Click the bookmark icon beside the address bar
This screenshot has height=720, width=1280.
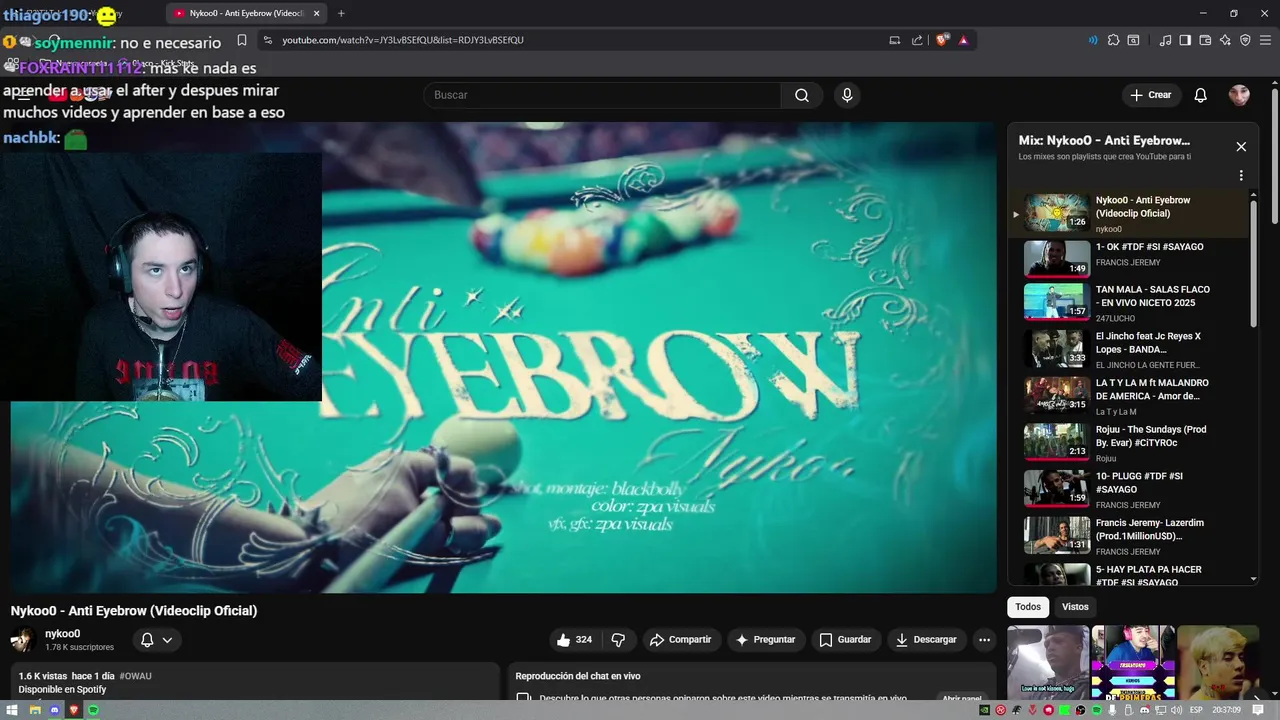(x=241, y=40)
